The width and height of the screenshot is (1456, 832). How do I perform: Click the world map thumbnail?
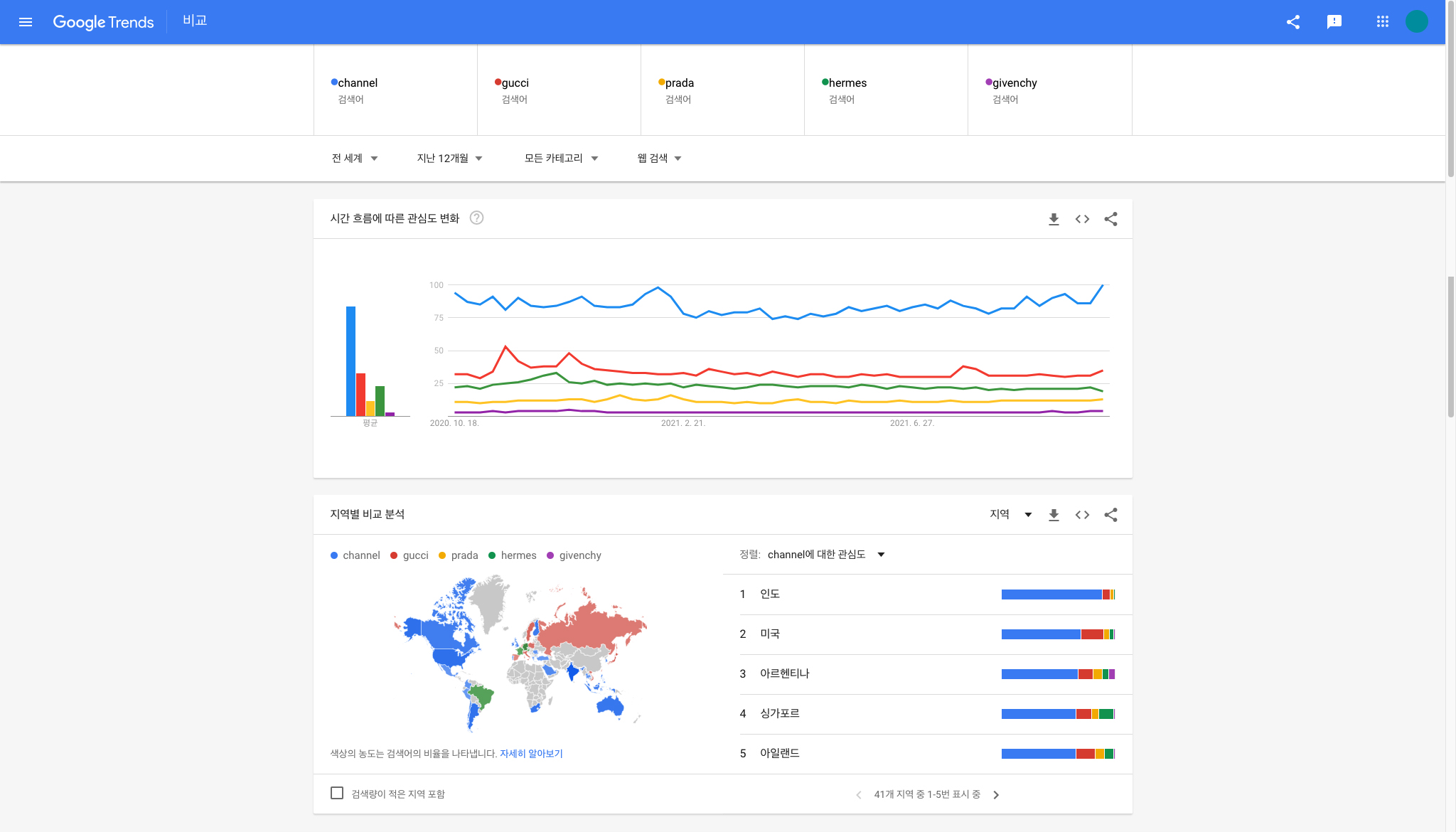coord(520,654)
